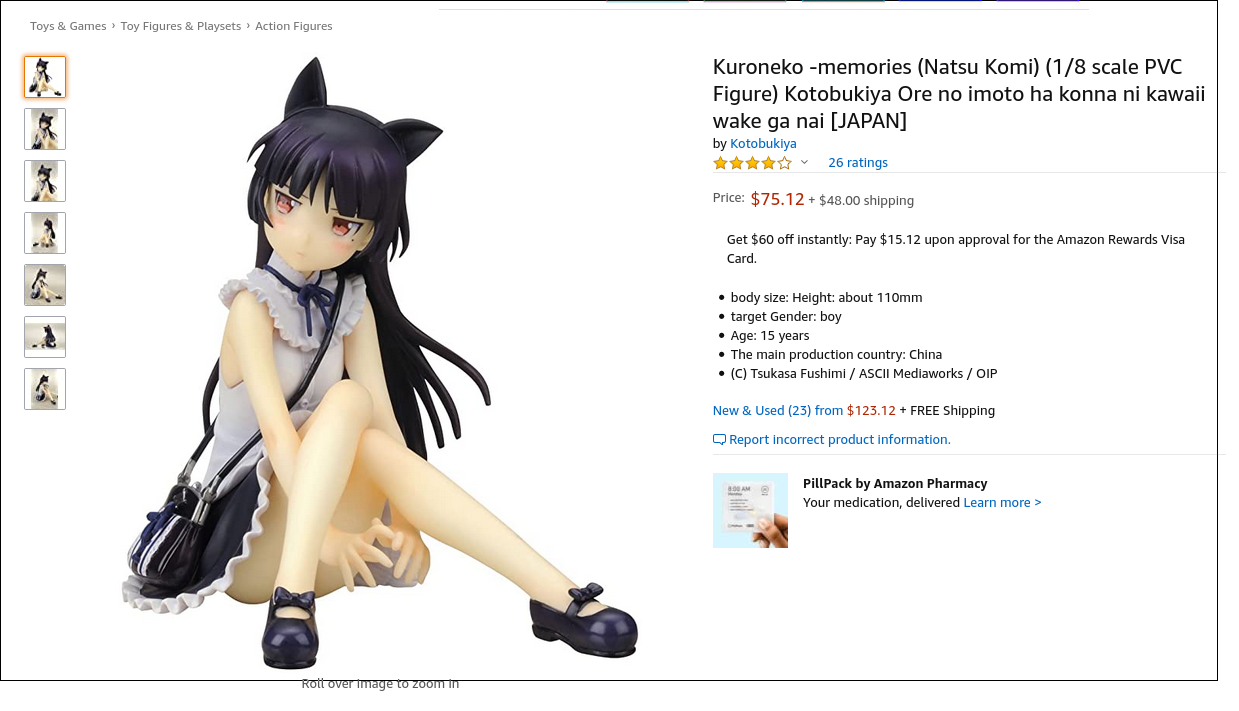Click Learn more about PillPack

1002,503
